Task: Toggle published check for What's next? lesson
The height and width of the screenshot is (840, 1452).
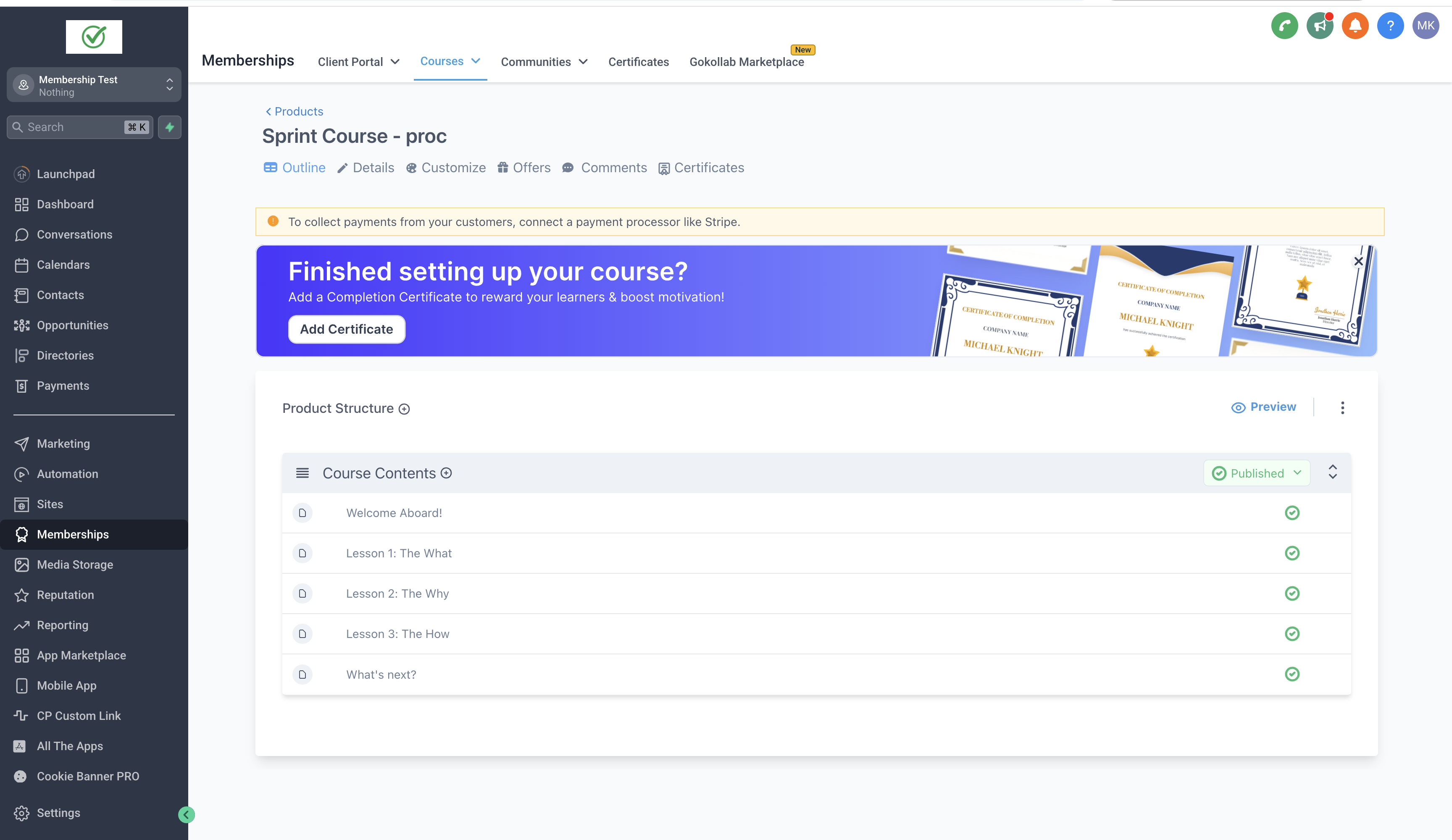Action: [x=1292, y=674]
